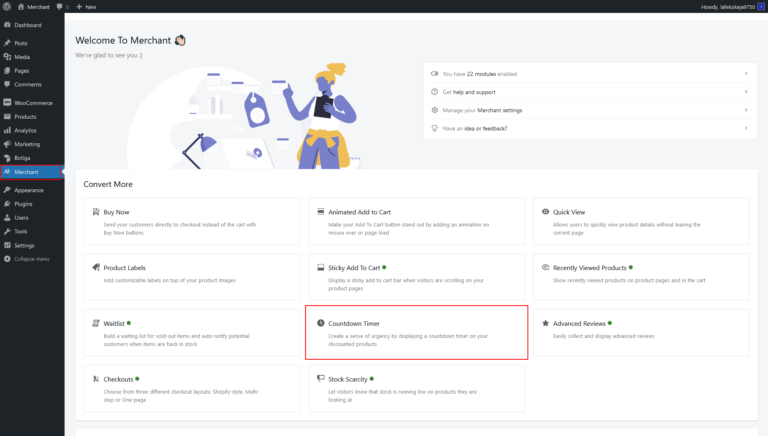Click the Posts pin icon
Image resolution: width=768 pixels, height=436 pixels.
point(7,43)
